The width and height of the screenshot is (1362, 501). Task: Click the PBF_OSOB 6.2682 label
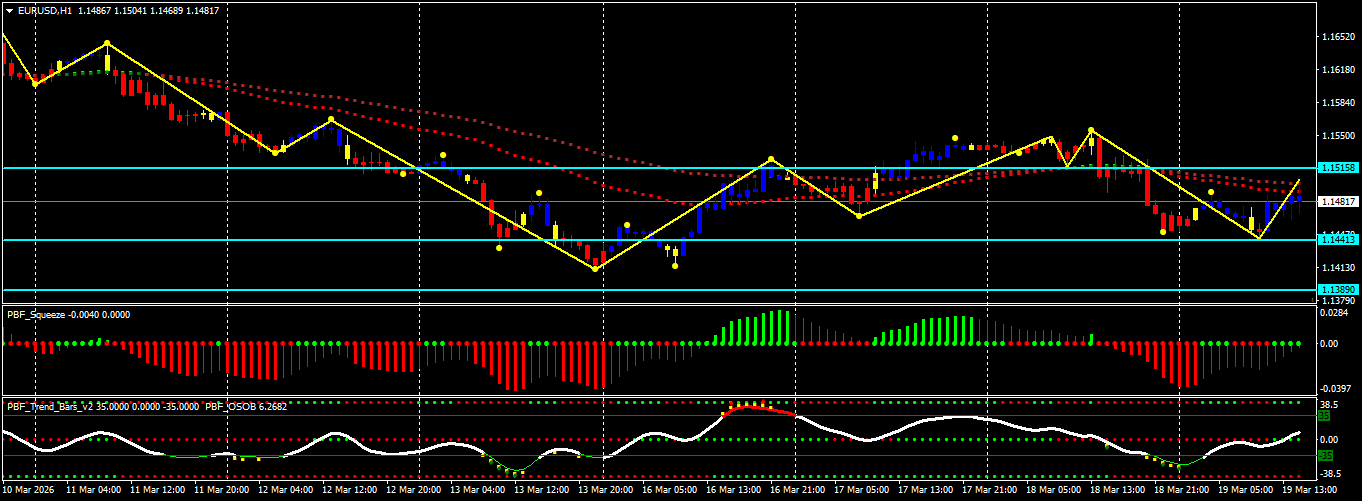[x=246, y=406]
